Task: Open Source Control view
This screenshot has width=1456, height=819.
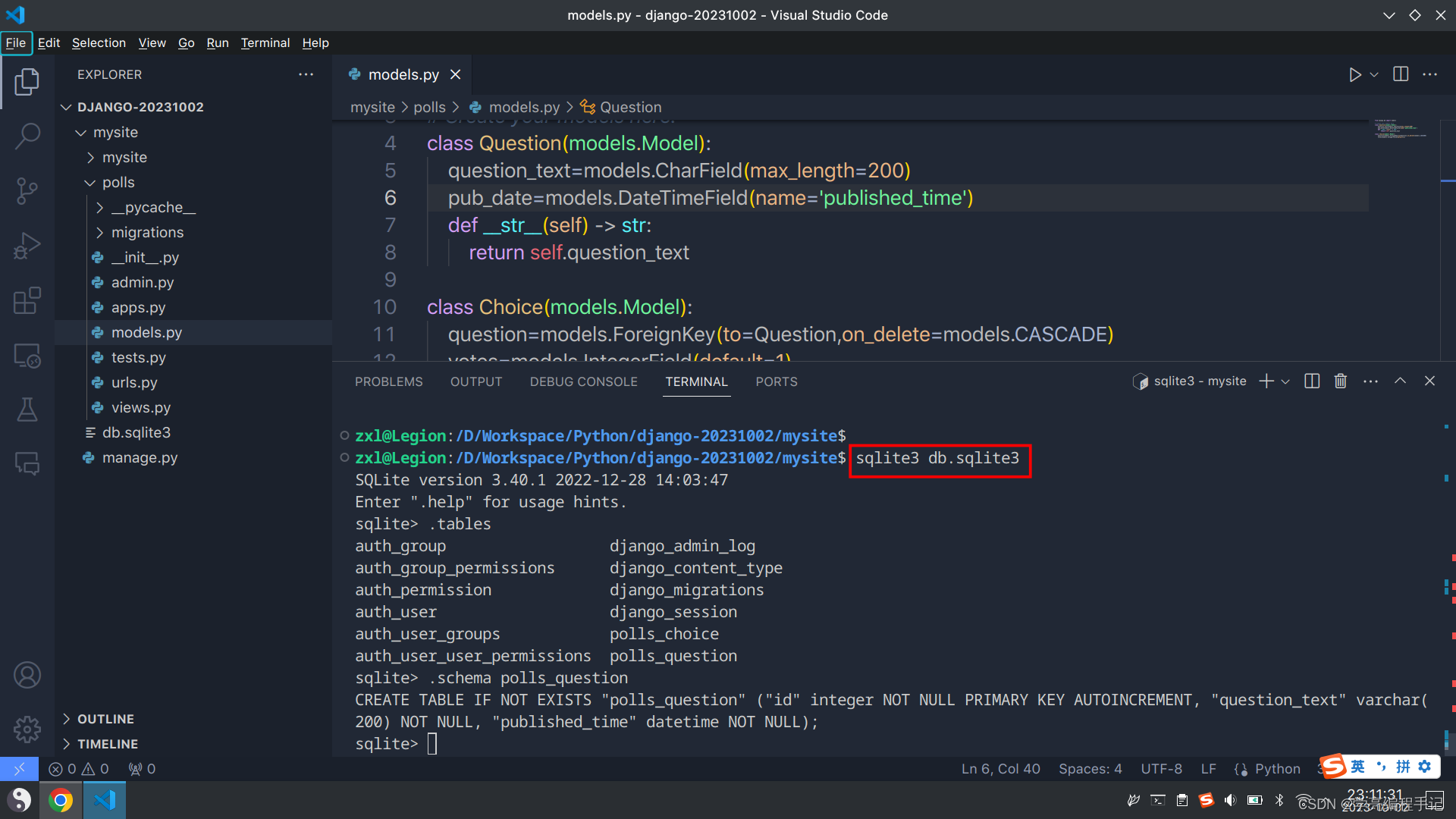Action: [27, 191]
